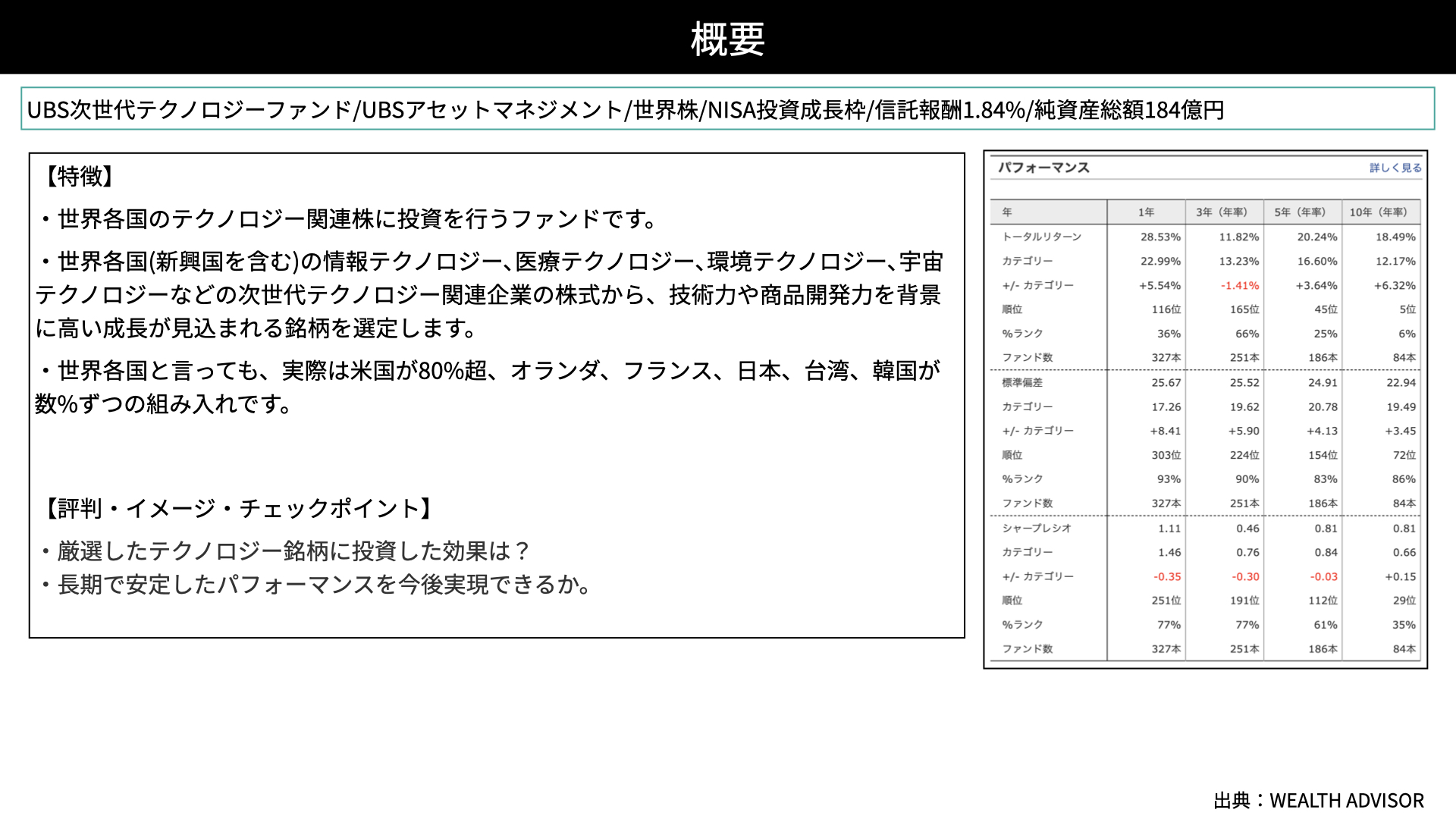Click the 数%ずつの組み入れです line
Image resolution: width=1456 pixels, height=819 pixels.
pyautogui.click(x=165, y=403)
